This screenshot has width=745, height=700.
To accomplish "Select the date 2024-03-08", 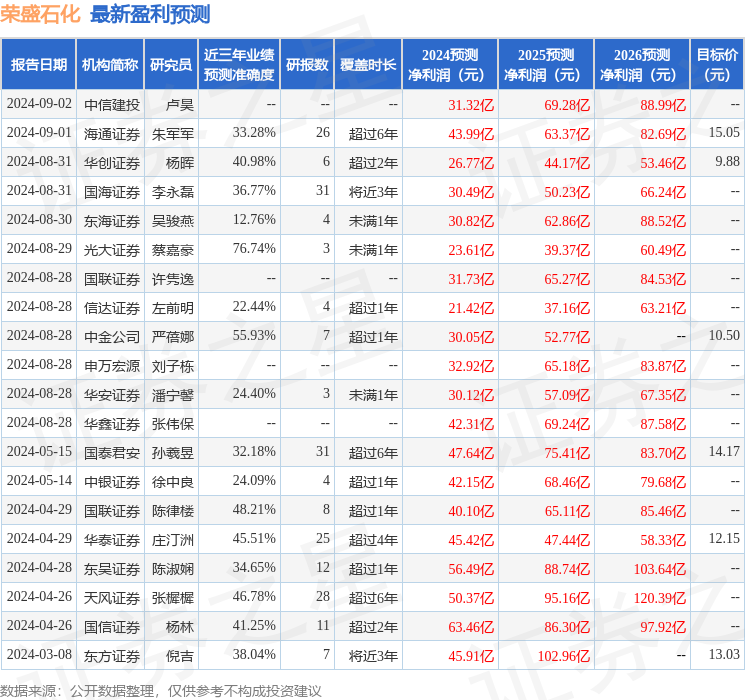I will pyautogui.click(x=39, y=654).
